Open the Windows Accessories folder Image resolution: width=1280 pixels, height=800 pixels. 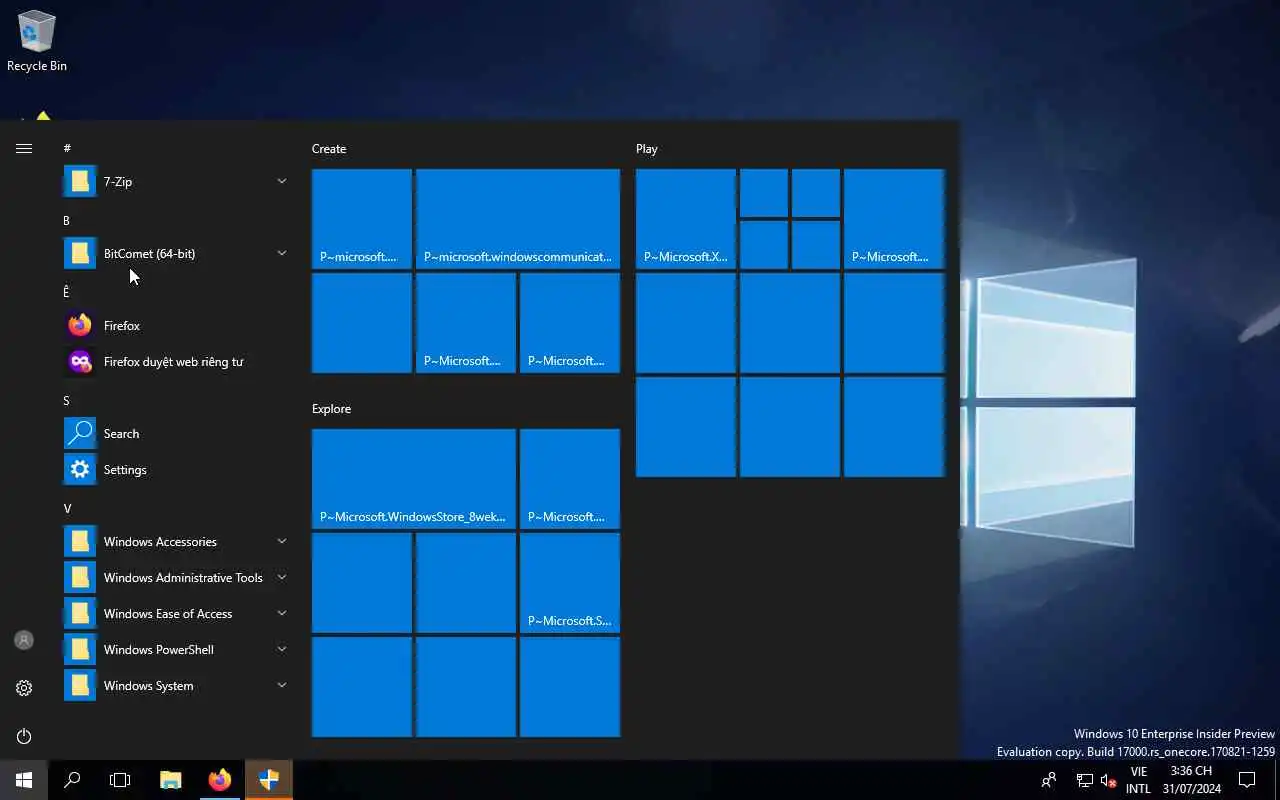(176, 542)
